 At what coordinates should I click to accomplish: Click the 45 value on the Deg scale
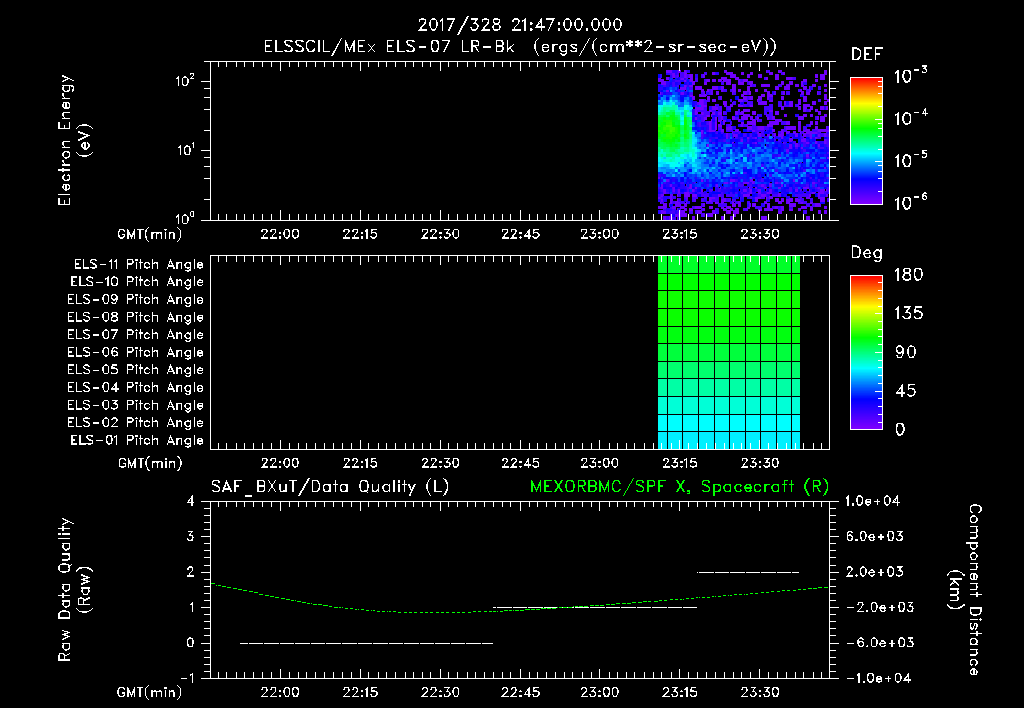[908, 391]
